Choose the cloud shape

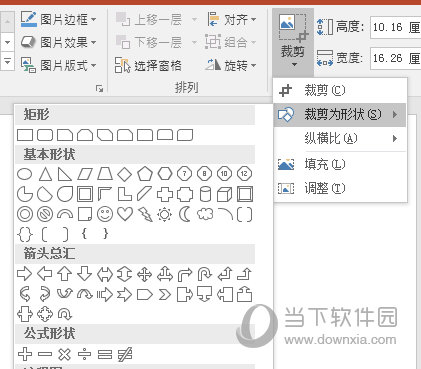click(x=205, y=214)
